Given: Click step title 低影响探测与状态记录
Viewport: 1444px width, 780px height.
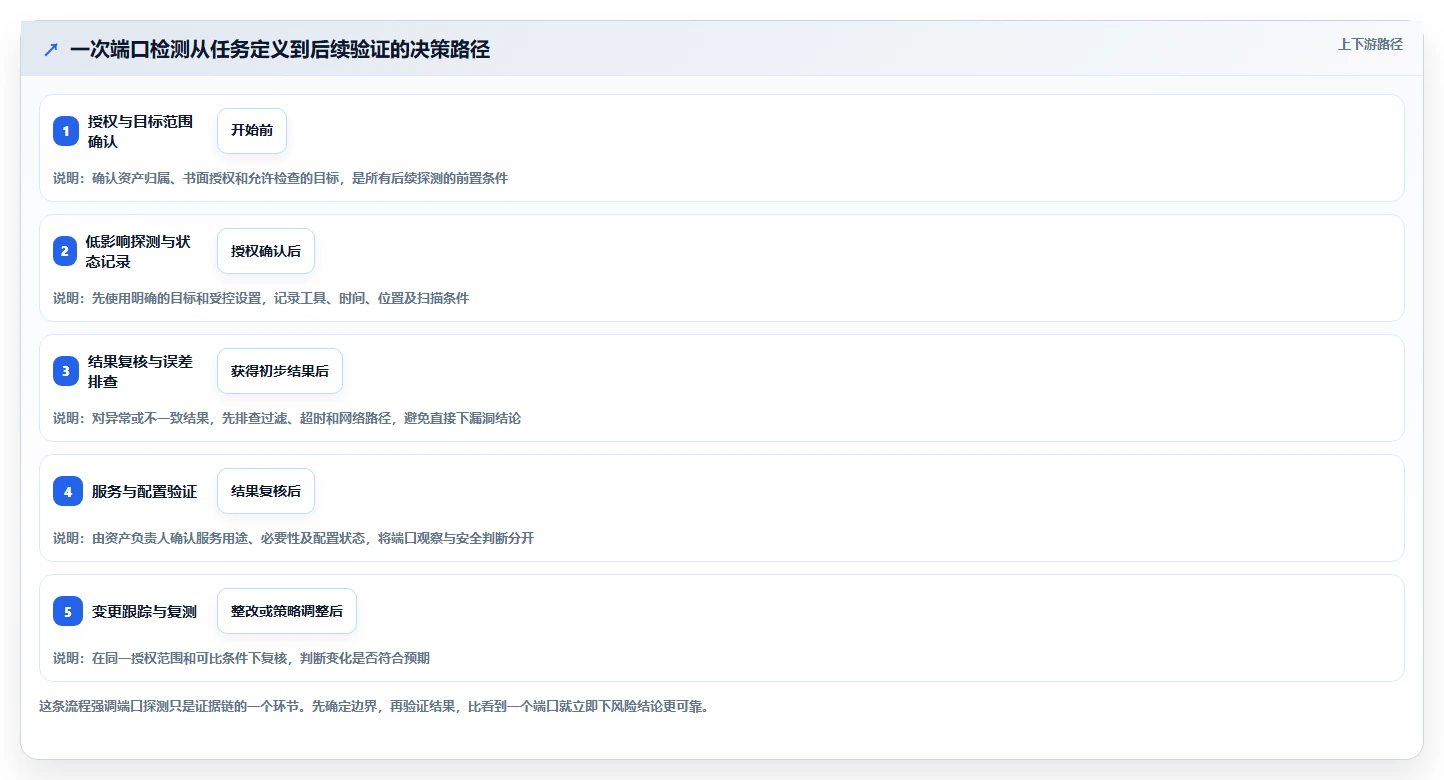Looking at the screenshot, I should pos(137,251).
